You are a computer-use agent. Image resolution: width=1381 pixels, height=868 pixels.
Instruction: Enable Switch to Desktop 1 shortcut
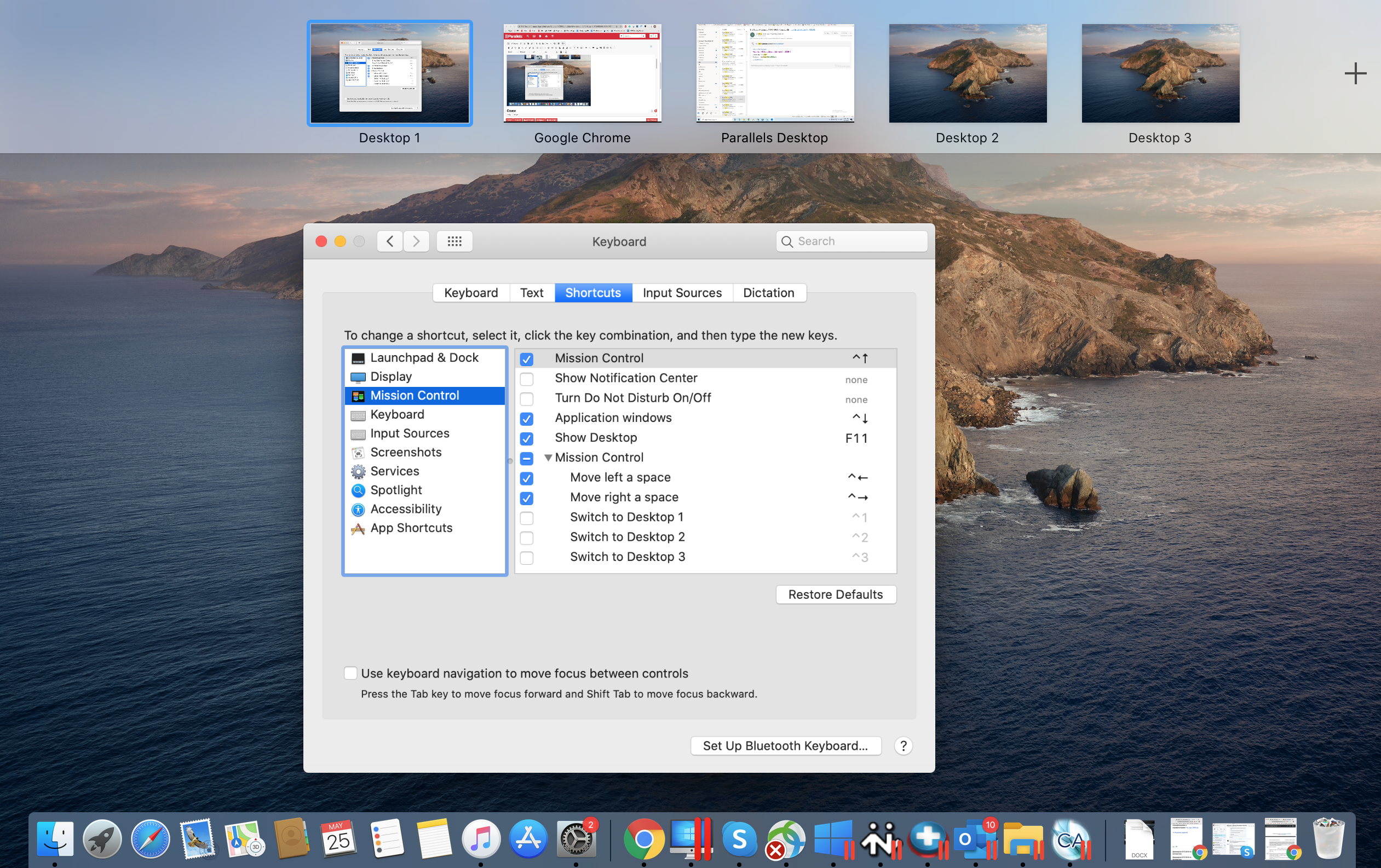(527, 517)
